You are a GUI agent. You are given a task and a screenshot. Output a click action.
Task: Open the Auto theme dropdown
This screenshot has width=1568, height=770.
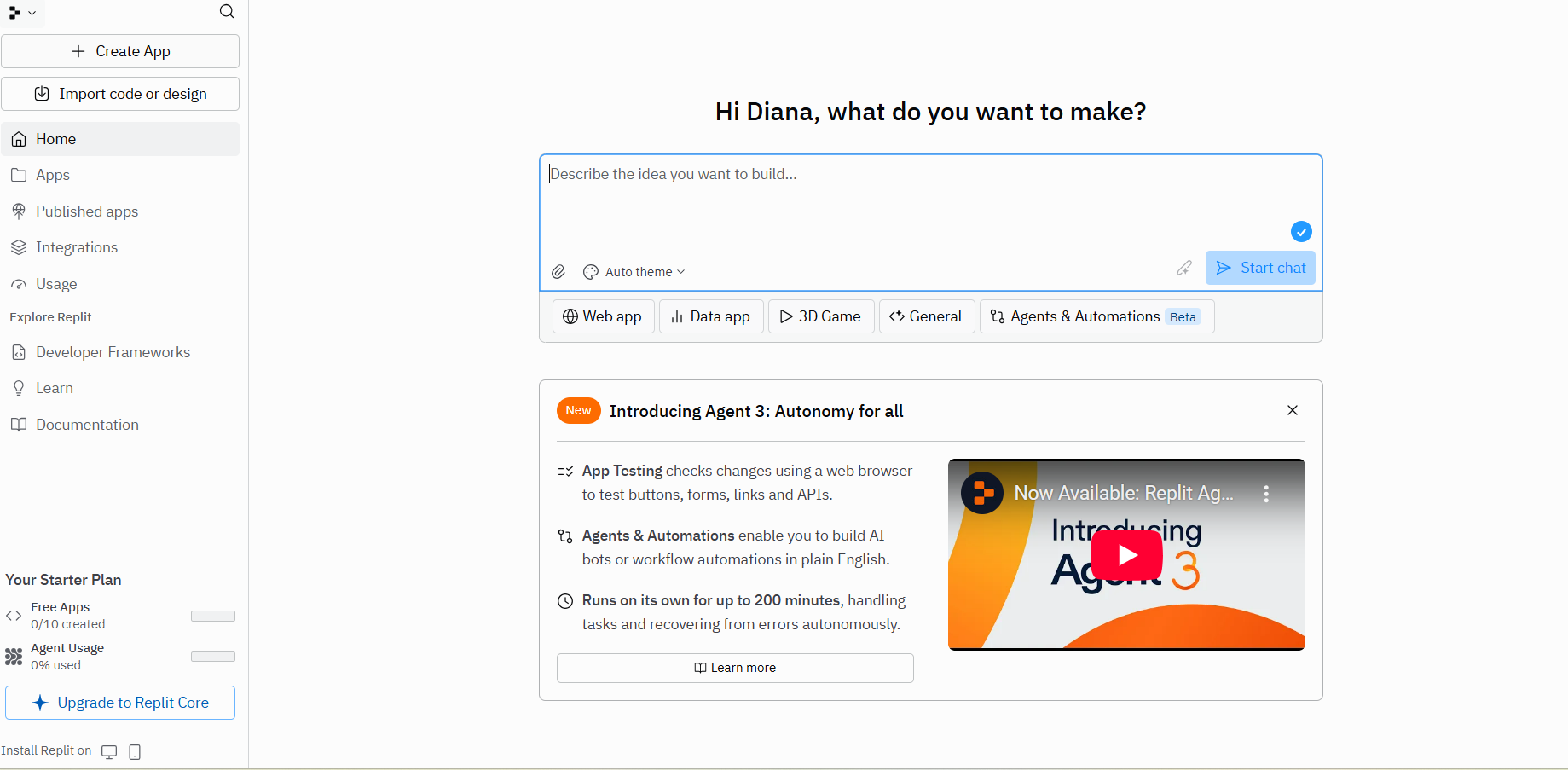[x=634, y=272]
